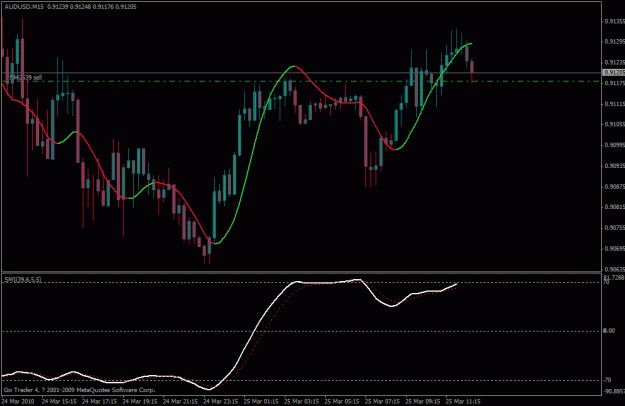Click the 0.90935 price axis label
625x406 pixels.
pos(614,165)
